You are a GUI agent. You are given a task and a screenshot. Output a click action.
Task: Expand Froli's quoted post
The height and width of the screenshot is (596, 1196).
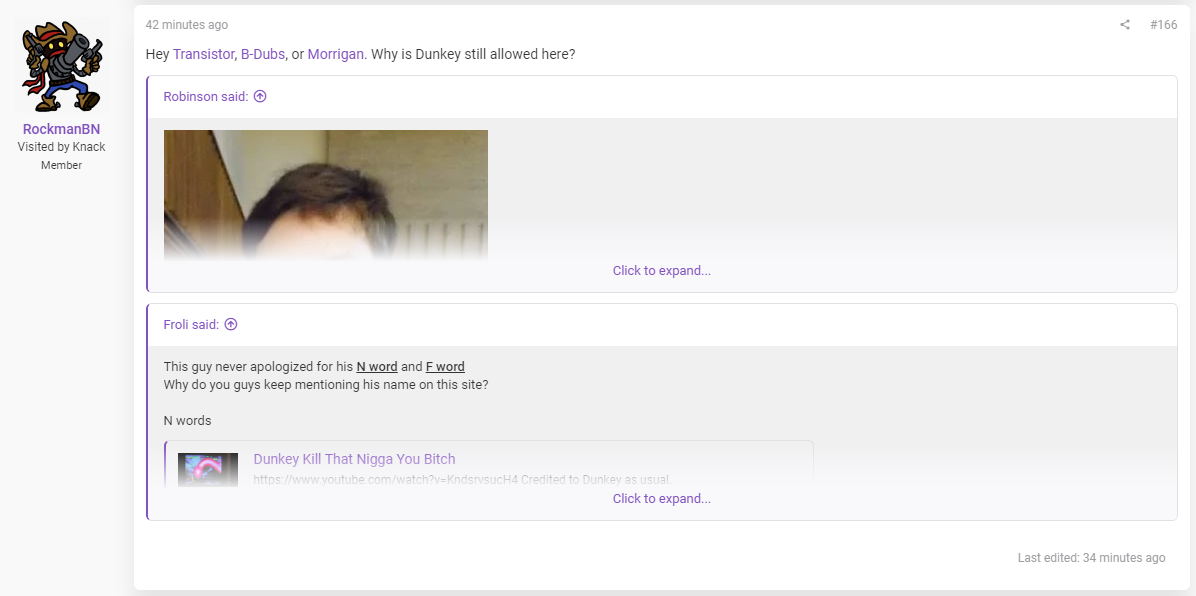pyautogui.click(x=661, y=498)
